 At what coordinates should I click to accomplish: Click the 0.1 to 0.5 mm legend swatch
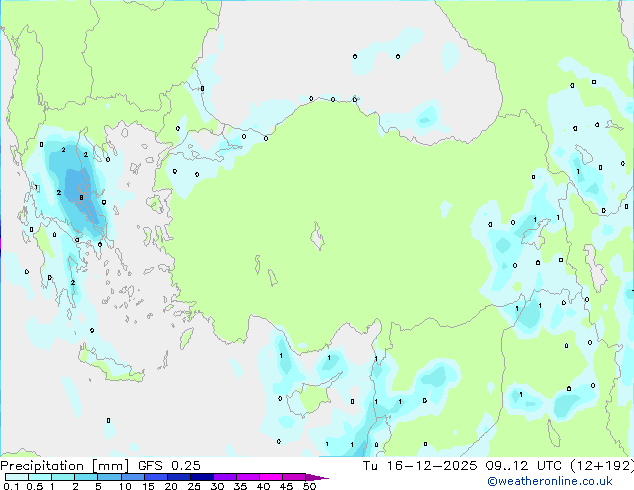(x=17, y=477)
